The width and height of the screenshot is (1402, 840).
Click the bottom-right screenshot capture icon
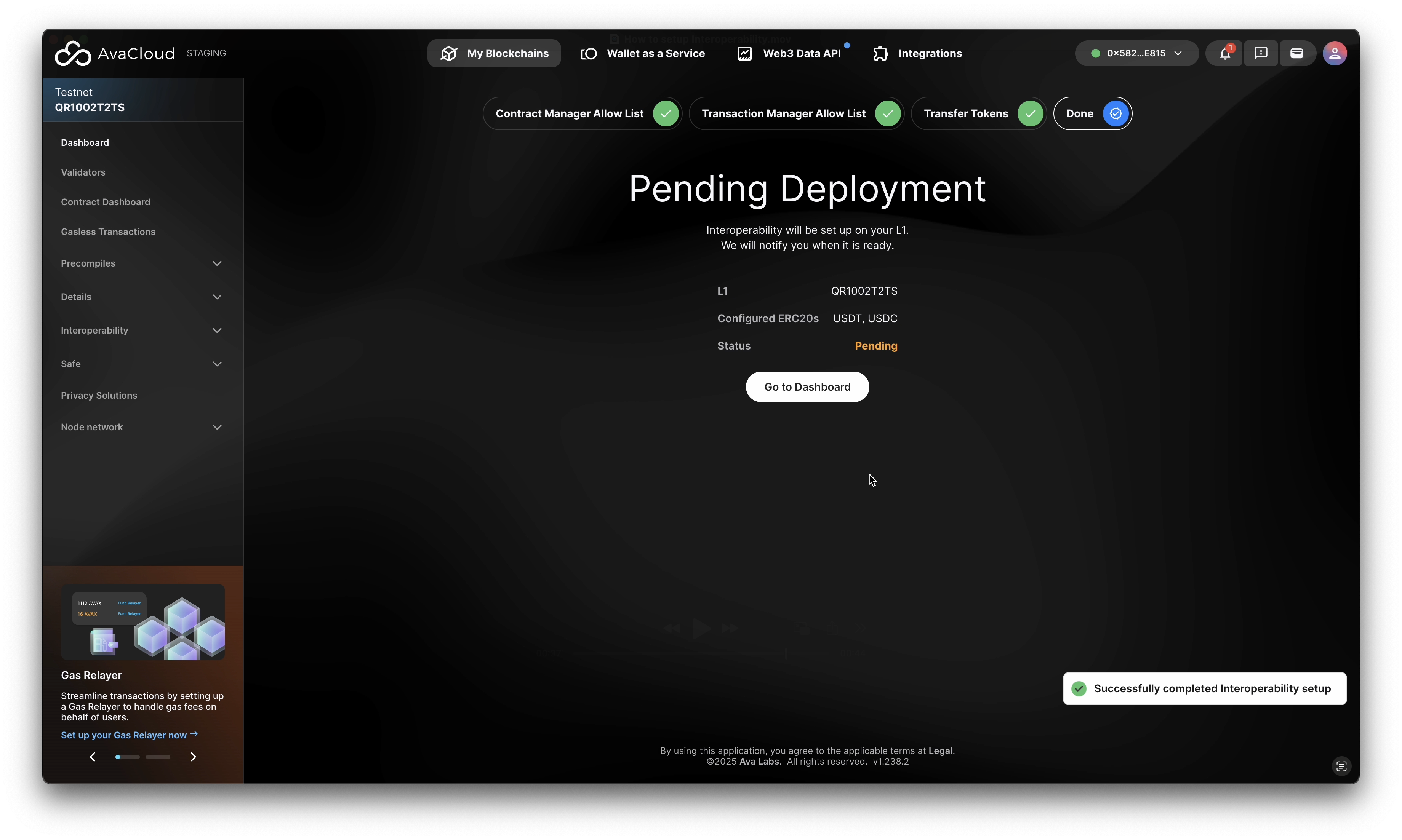[1341, 766]
